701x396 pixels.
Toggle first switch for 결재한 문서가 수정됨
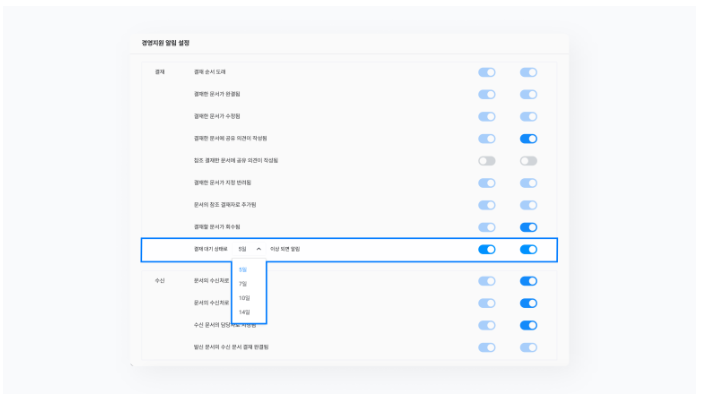(487, 117)
